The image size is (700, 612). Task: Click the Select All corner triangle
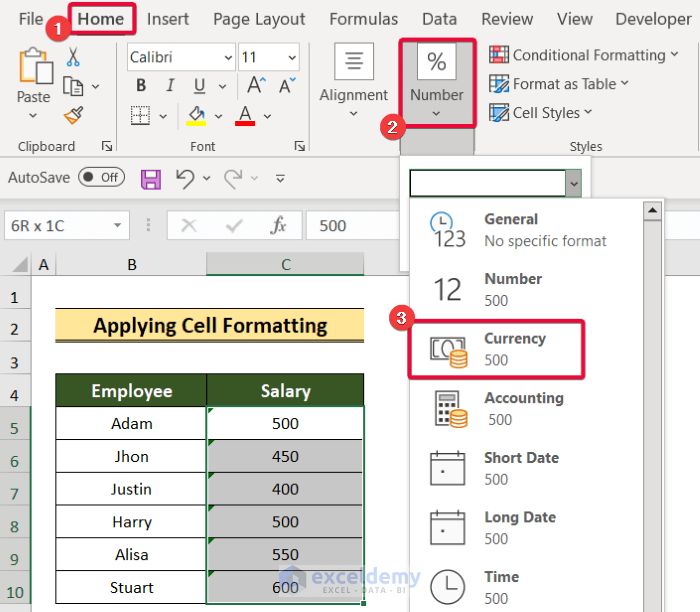click(20, 264)
